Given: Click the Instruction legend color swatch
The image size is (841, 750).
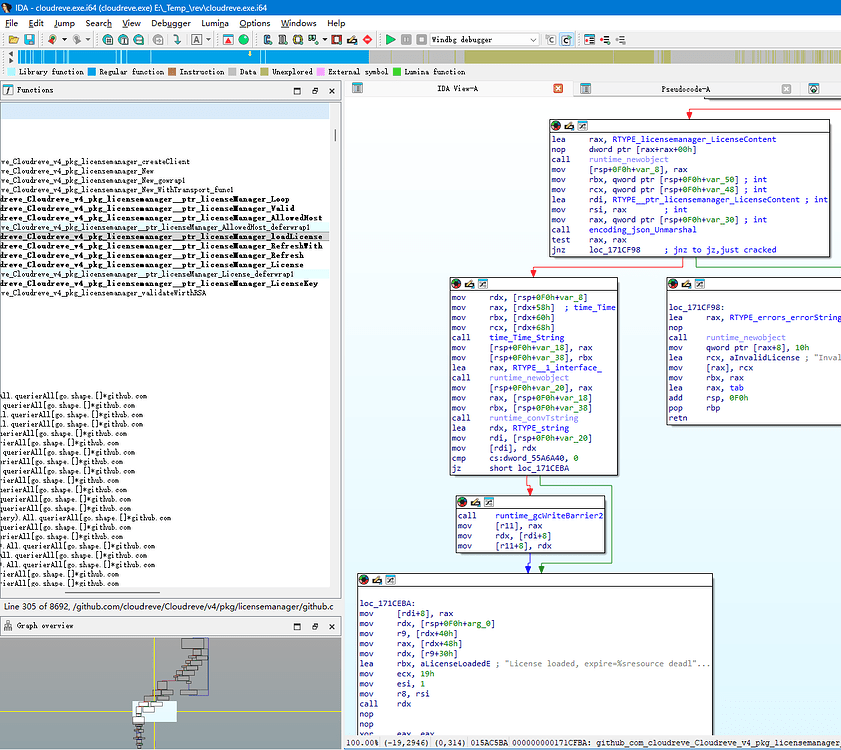Looking at the screenshot, I should (x=172, y=72).
